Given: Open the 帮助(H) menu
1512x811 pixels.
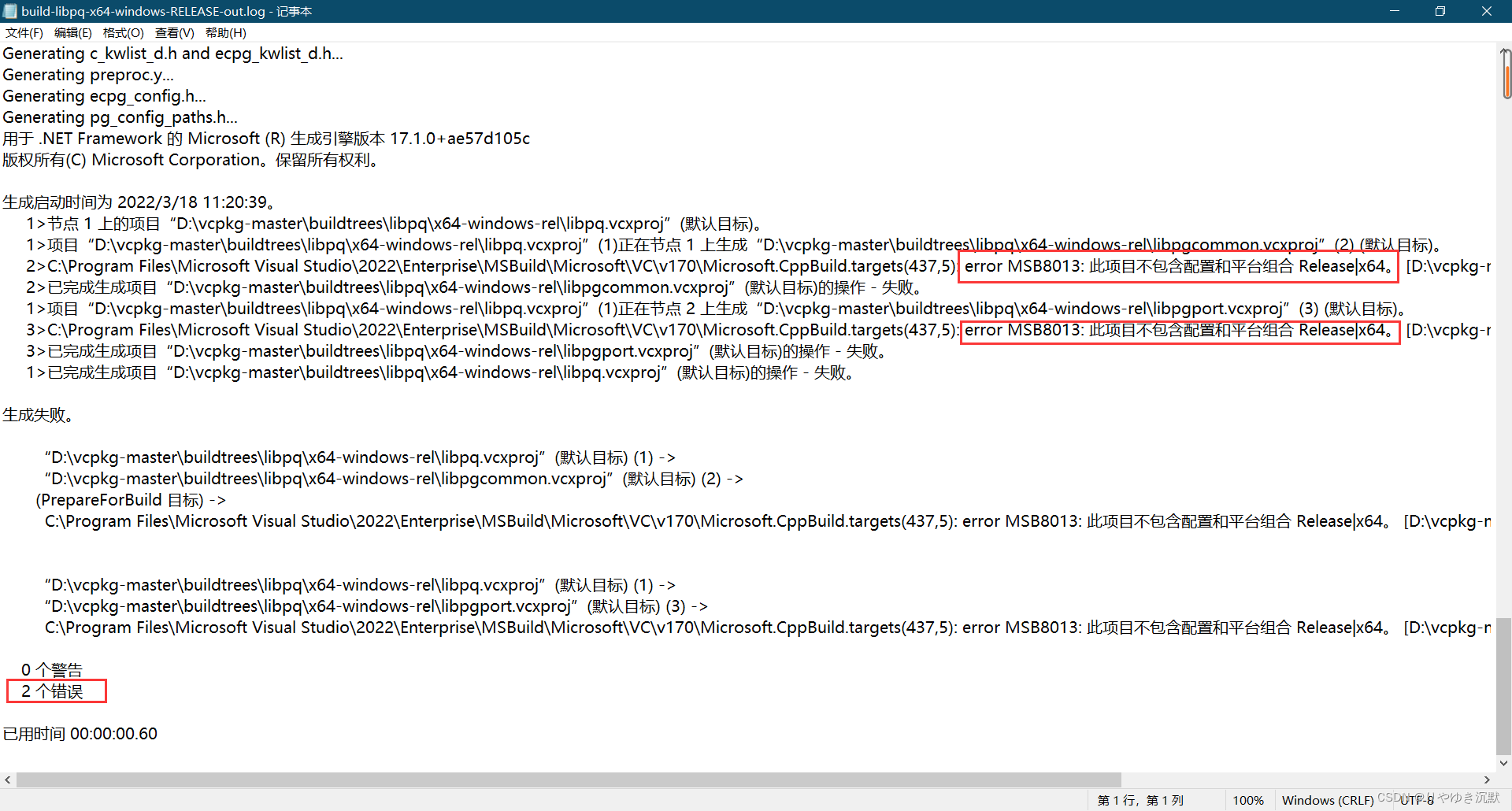Looking at the screenshot, I should (226, 32).
